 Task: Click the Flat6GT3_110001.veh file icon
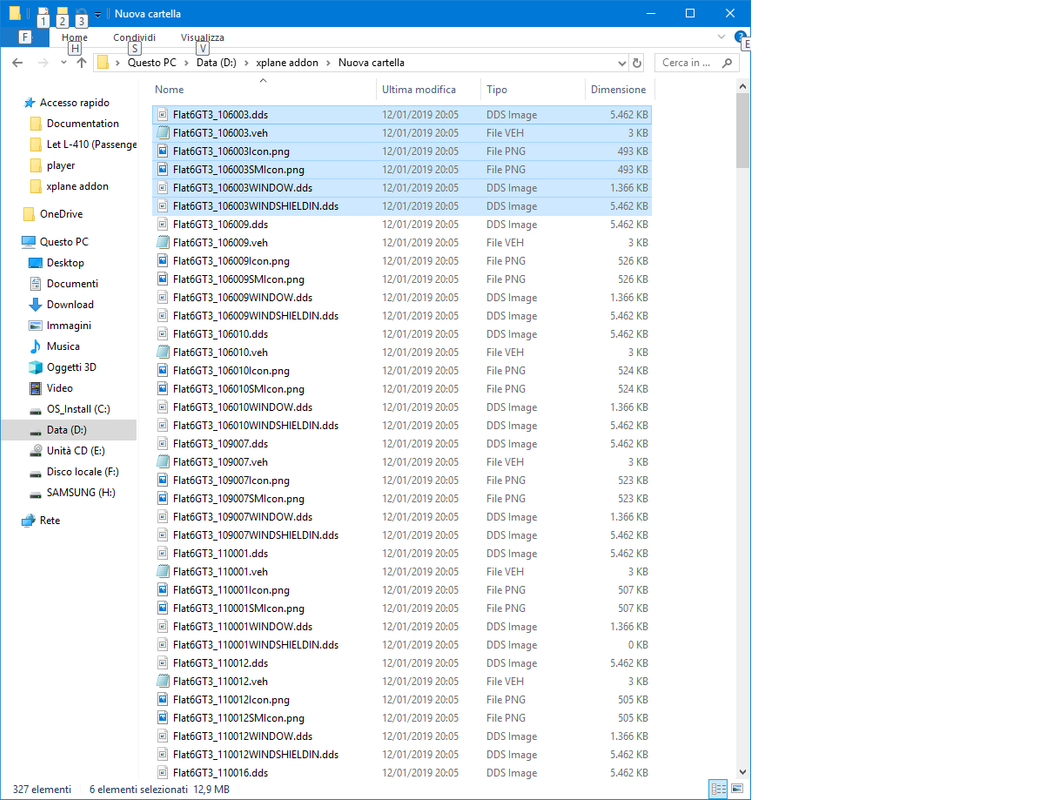(x=163, y=572)
